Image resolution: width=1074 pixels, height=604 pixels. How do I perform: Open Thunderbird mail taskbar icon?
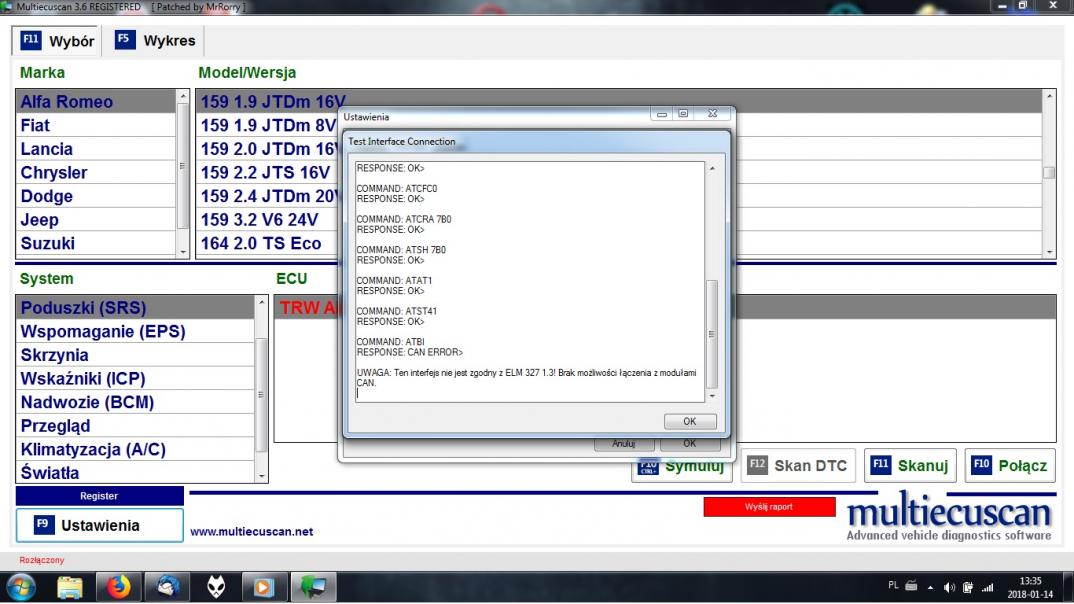tap(167, 588)
